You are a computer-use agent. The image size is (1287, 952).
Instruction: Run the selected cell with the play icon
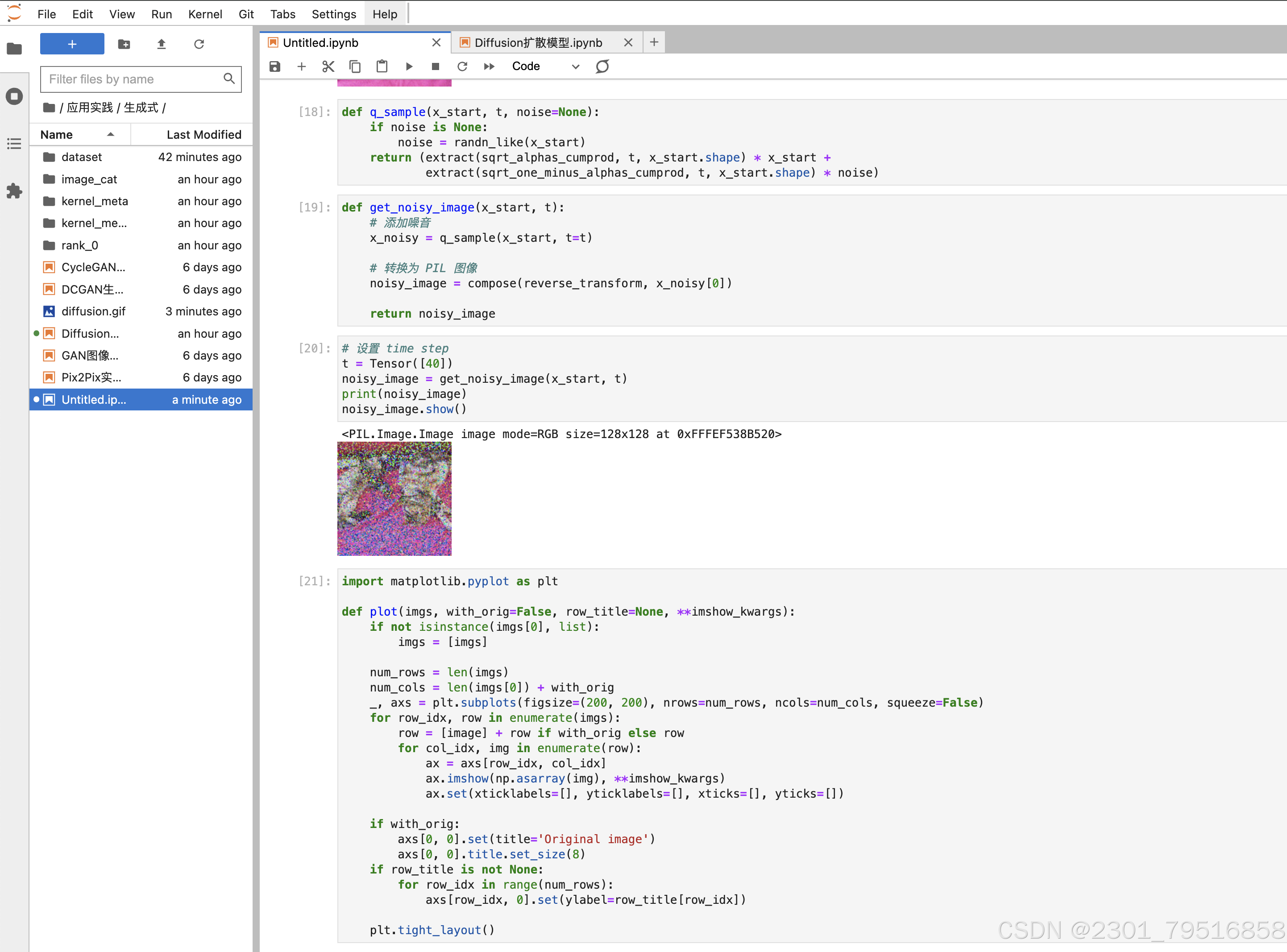pos(409,66)
